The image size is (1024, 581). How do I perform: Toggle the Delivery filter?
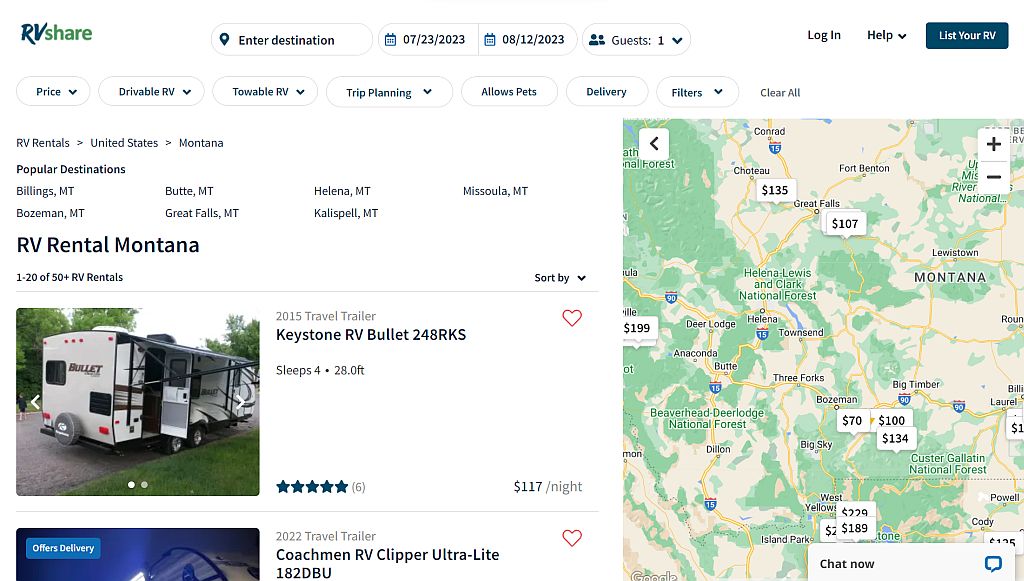[606, 91]
